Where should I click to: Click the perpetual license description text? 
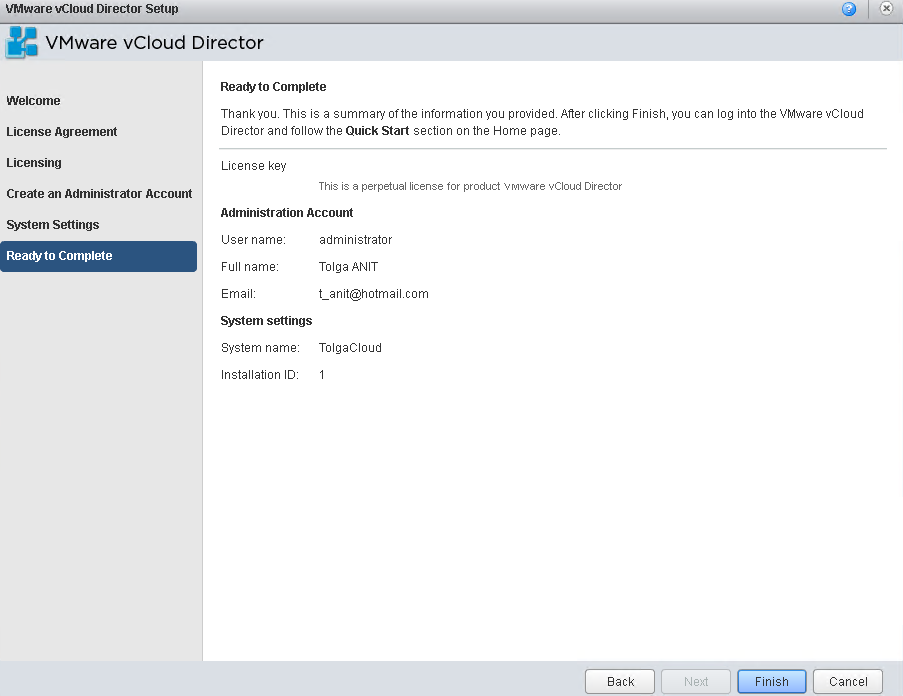click(x=470, y=187)
